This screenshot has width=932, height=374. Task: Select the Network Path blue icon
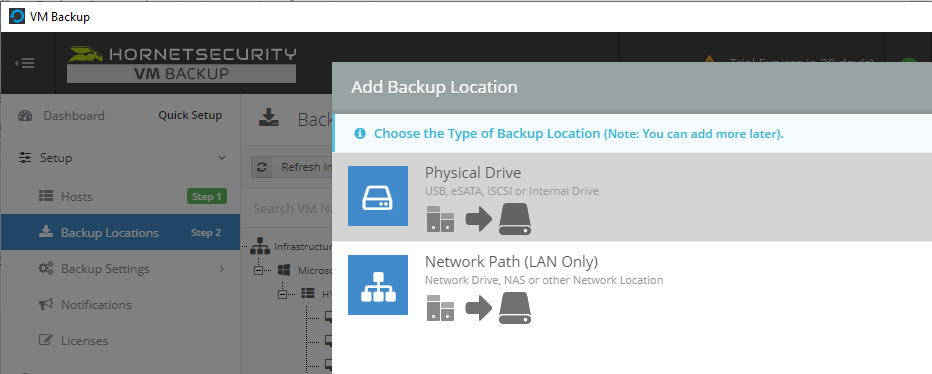pyautogui.click(x=378, y=285)
